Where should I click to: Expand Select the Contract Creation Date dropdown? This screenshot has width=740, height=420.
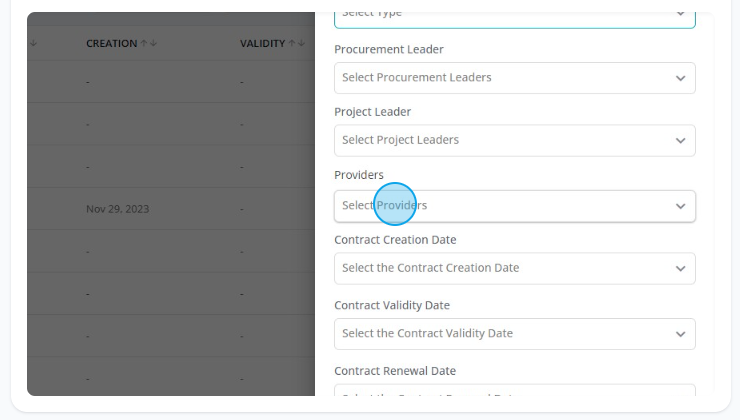[514, 268]
